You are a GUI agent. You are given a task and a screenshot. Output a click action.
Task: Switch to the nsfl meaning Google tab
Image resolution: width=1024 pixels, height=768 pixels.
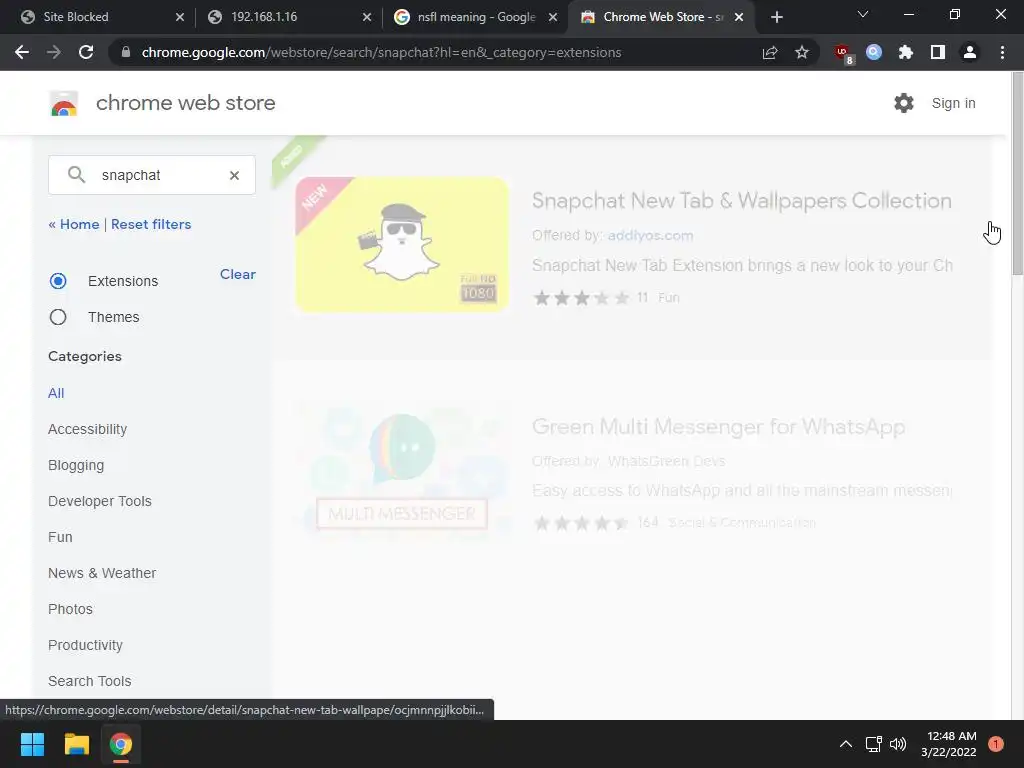click(475, 18)
